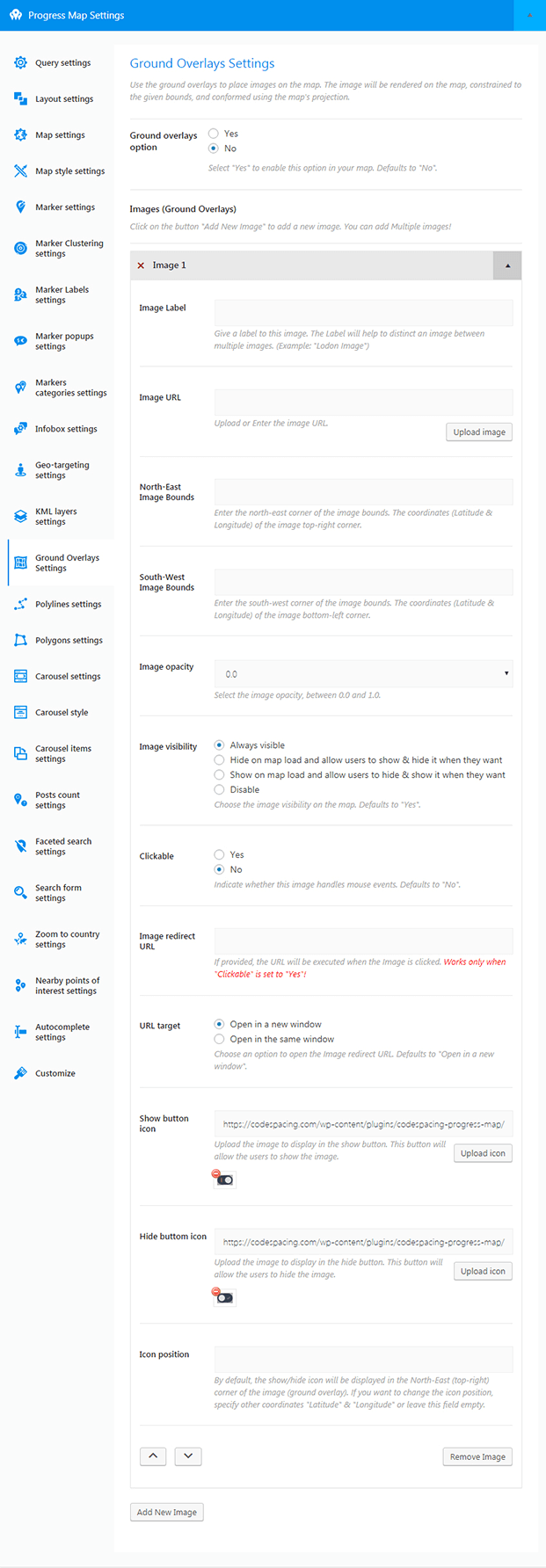Delete the Hide button icon thumbnail
The image size is (546, 1568).
[216, 1292]
